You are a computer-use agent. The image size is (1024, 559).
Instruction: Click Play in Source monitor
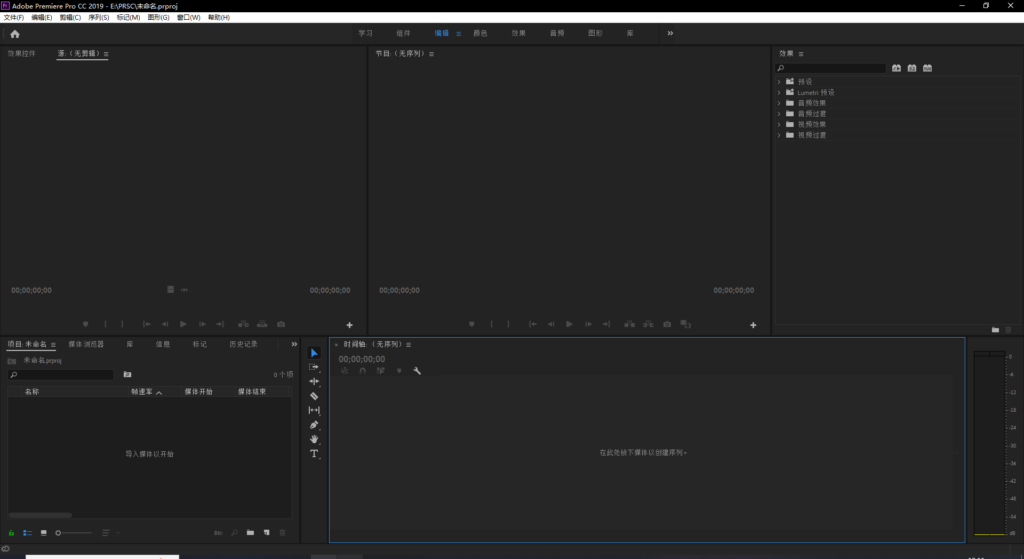[184, 325]
